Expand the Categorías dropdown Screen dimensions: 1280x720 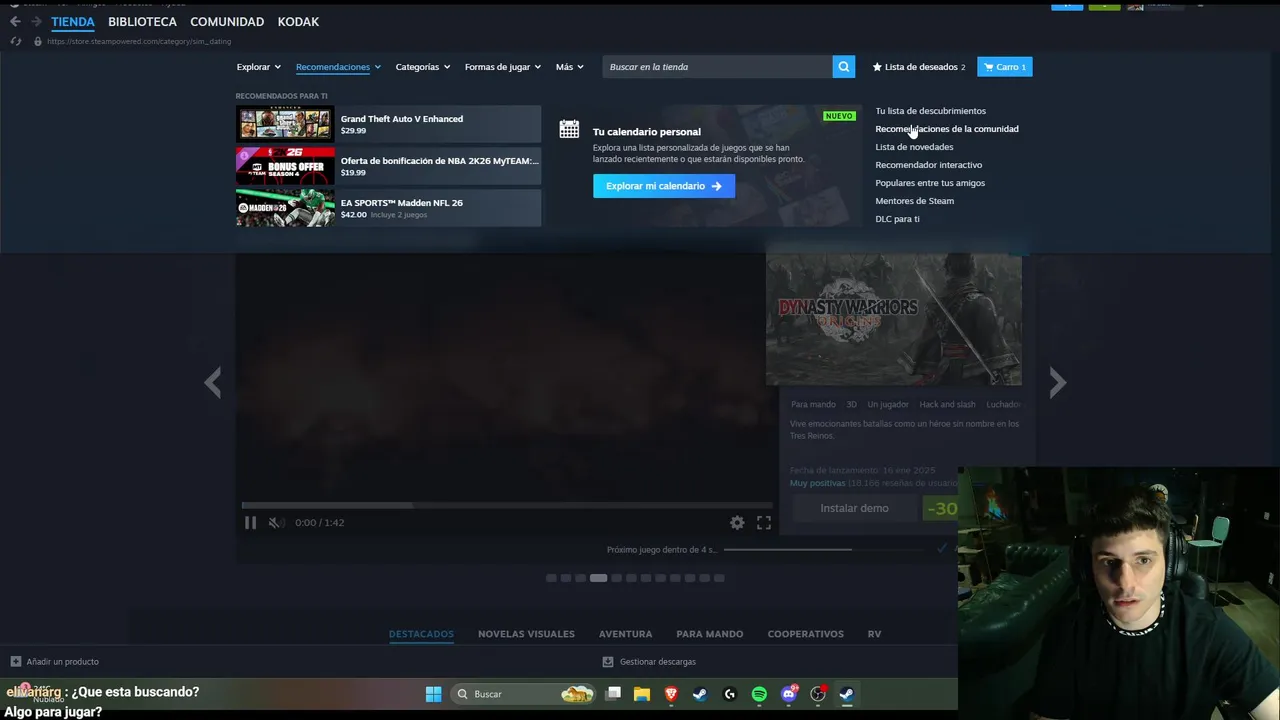423,67
